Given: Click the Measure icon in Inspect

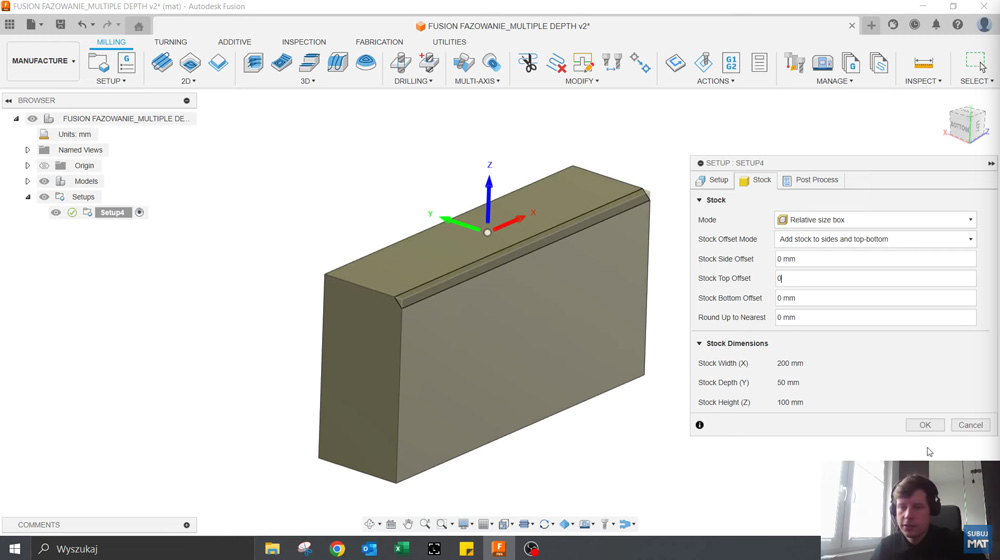Looking at the screenshot, I should tap(923, 63).
